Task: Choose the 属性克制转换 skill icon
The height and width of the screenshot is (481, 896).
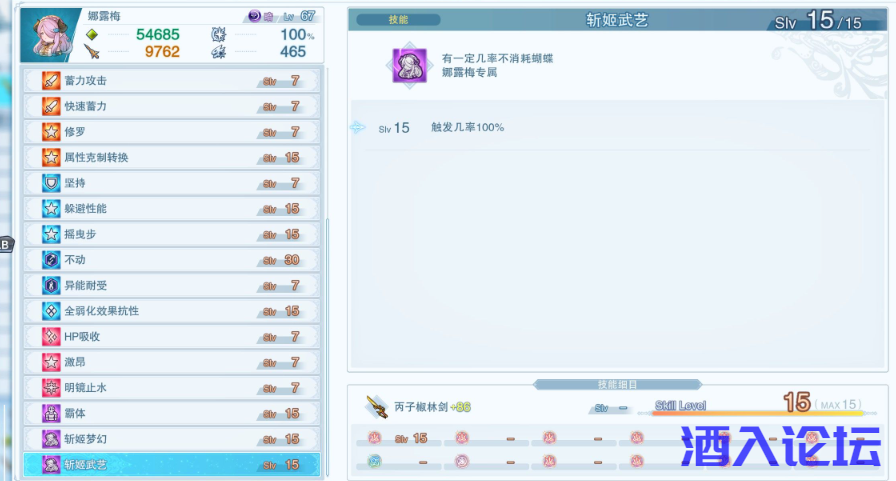Action: click(51, 157)
